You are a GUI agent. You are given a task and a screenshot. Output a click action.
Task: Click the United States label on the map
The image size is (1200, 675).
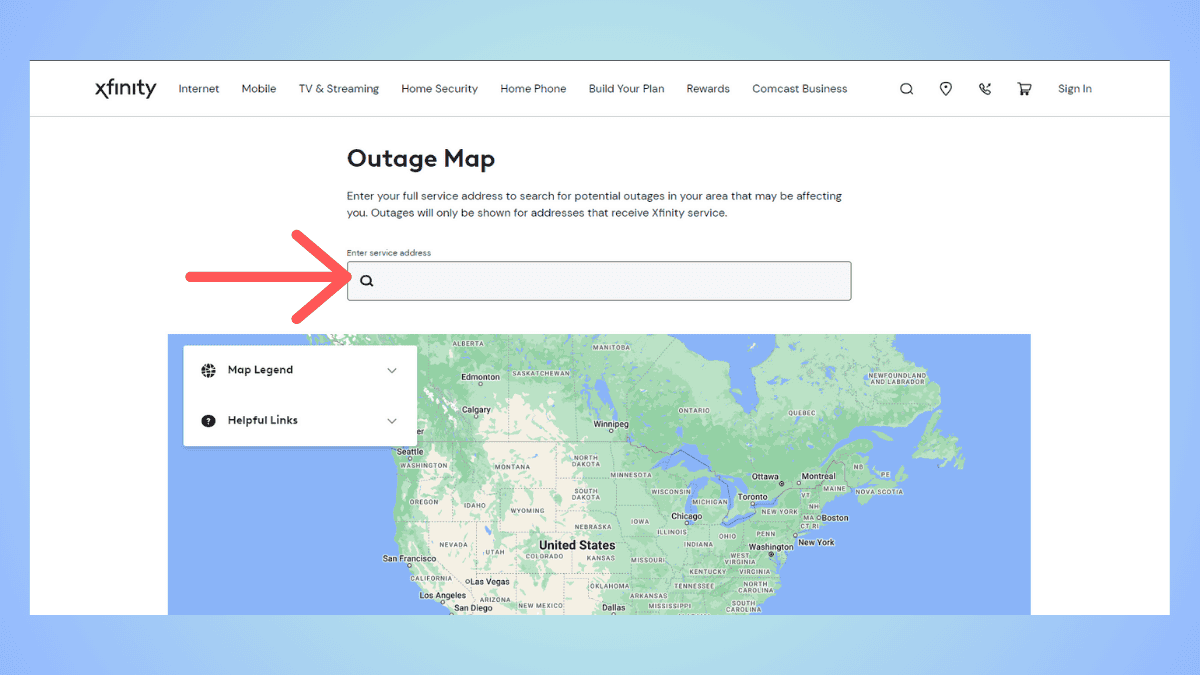click(576, 545)
